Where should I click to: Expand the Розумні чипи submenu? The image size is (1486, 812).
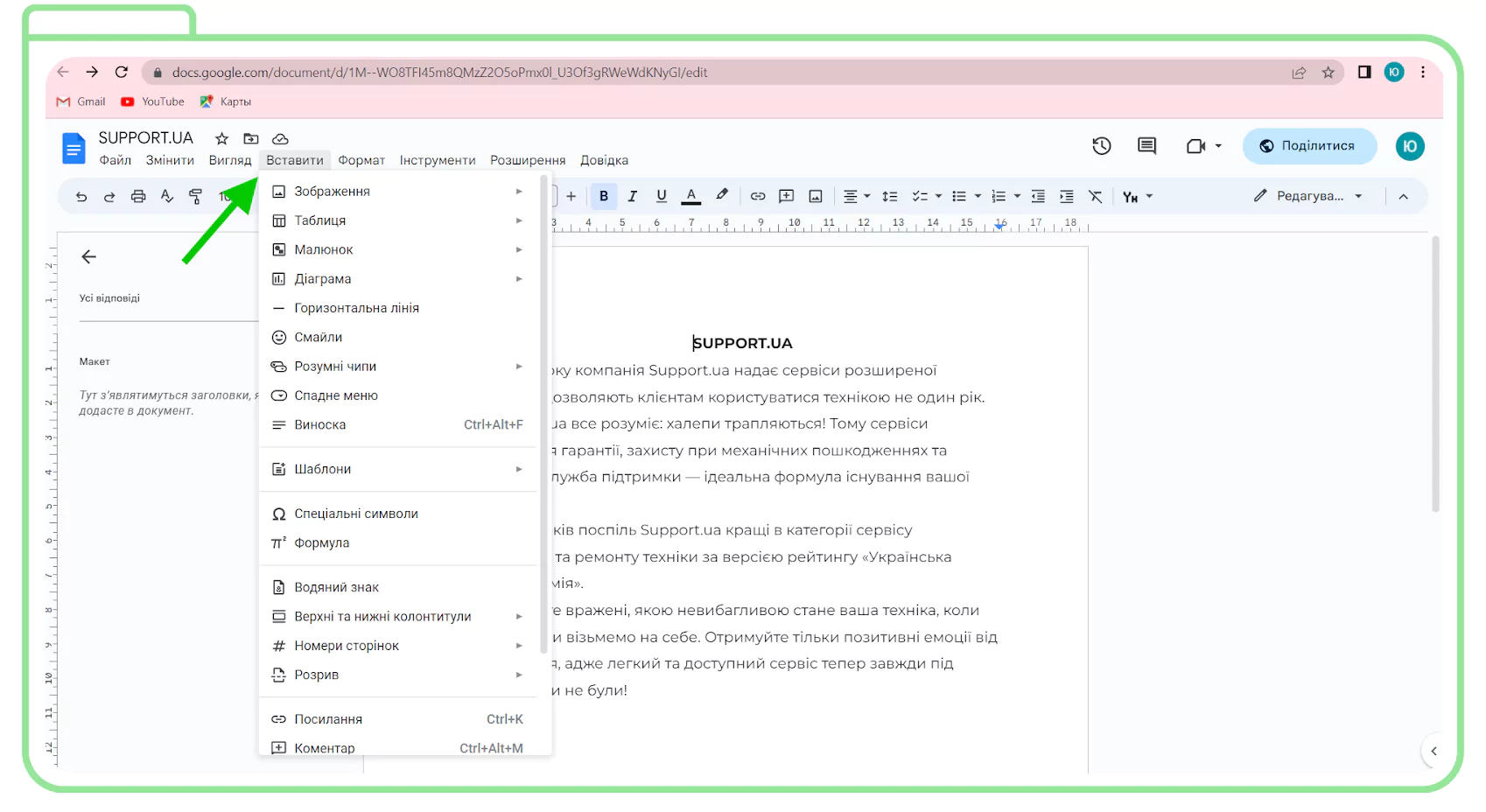(x=398, y=367)
